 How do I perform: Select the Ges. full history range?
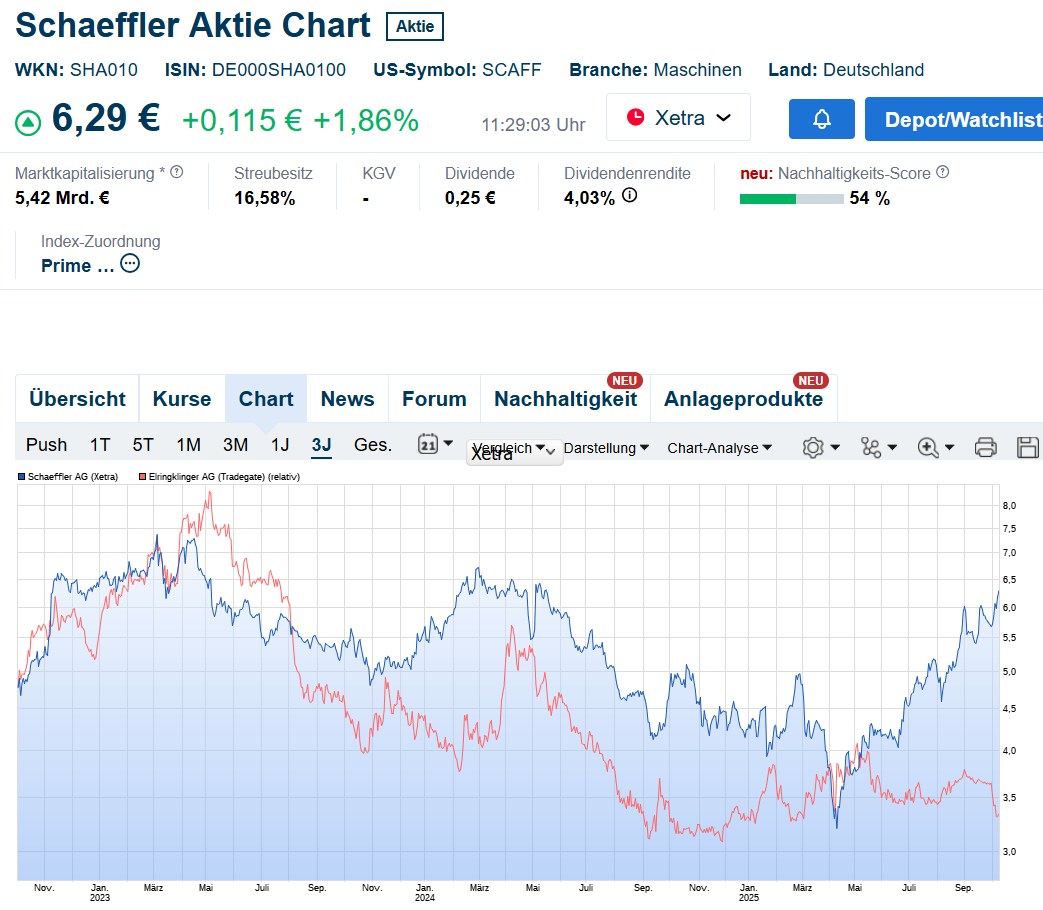[x=373, y=445]
